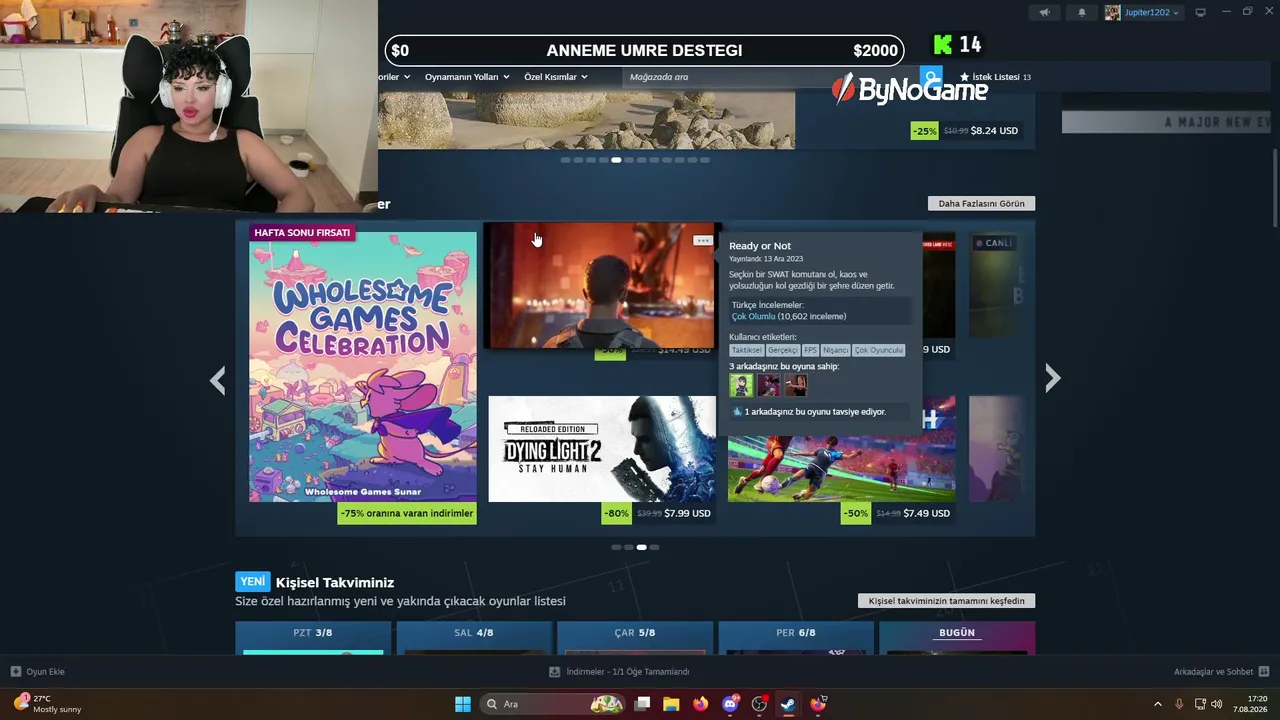The height and width of the screenshot is (720, 1280).
Task: Click the microphone tray icon
Action: coord(1179,704)
